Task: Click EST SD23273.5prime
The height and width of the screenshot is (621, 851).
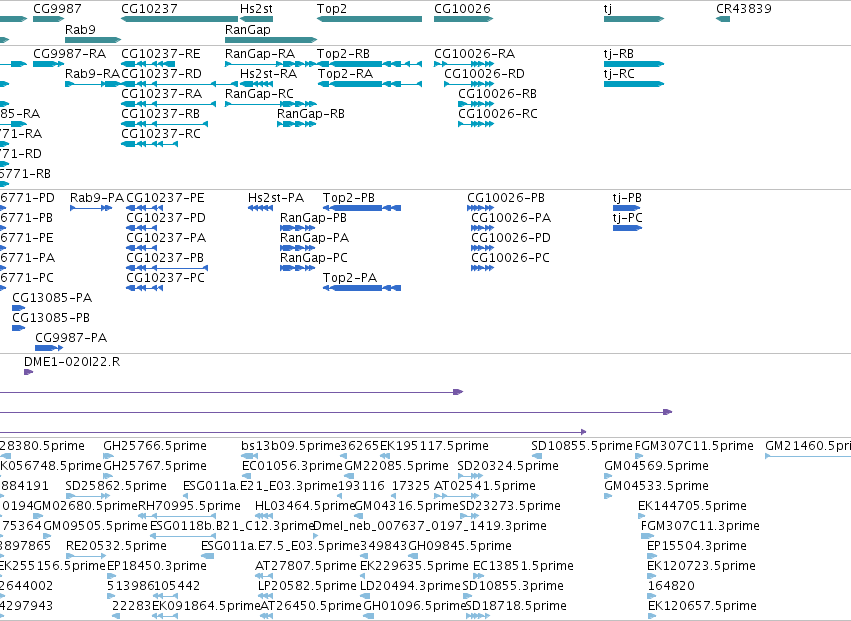Action: coord(510,506)
